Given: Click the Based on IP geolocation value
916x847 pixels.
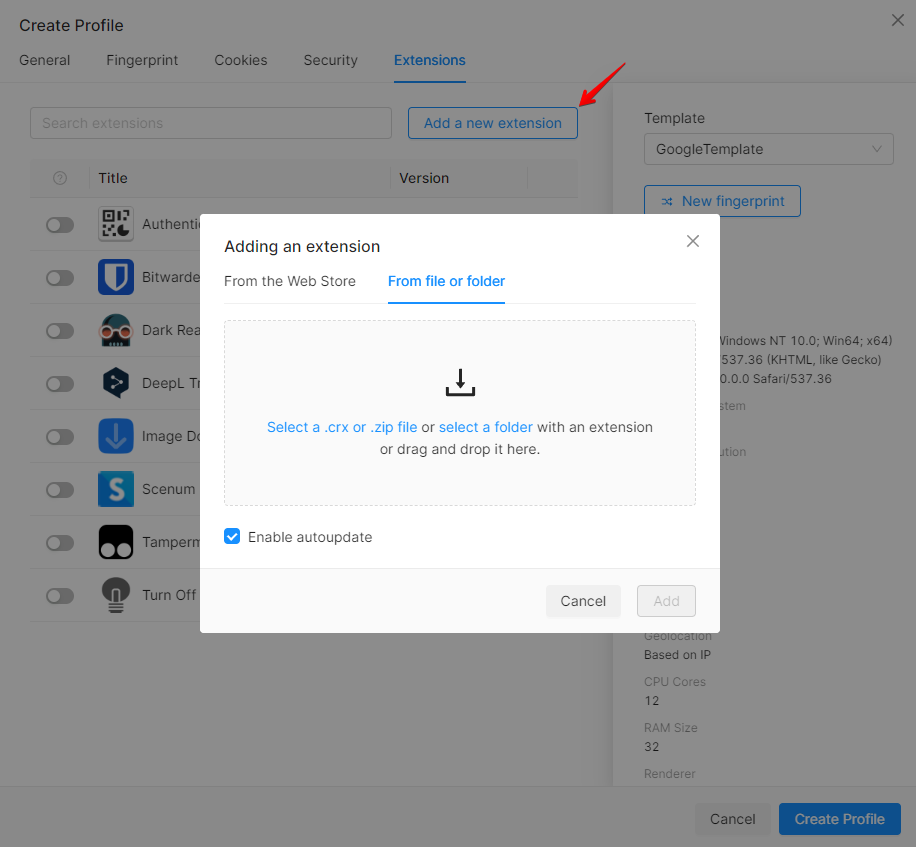Looking at the screenshot, I should [677, 655].
